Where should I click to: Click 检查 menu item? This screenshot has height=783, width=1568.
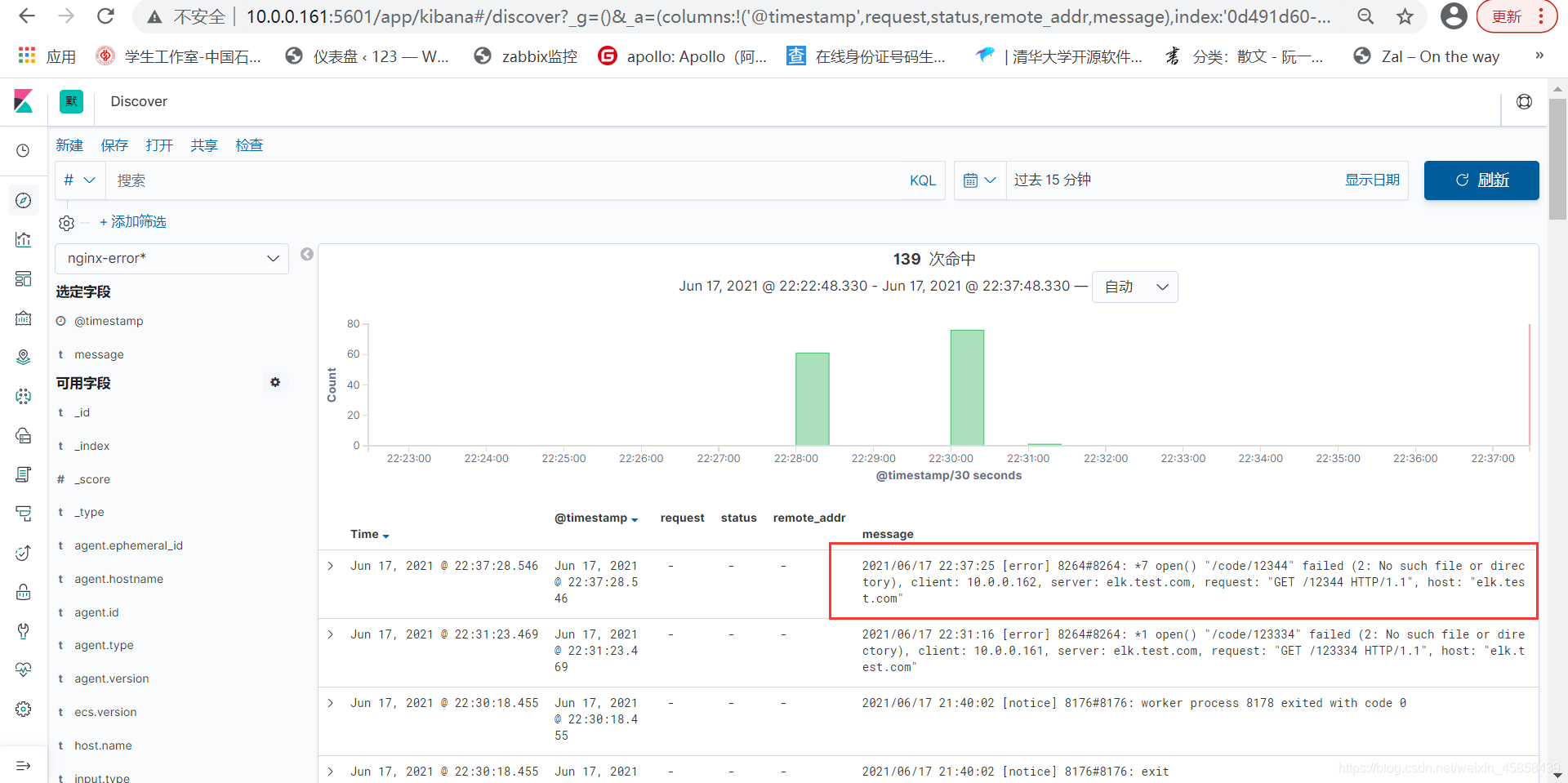tap(249, 145)
